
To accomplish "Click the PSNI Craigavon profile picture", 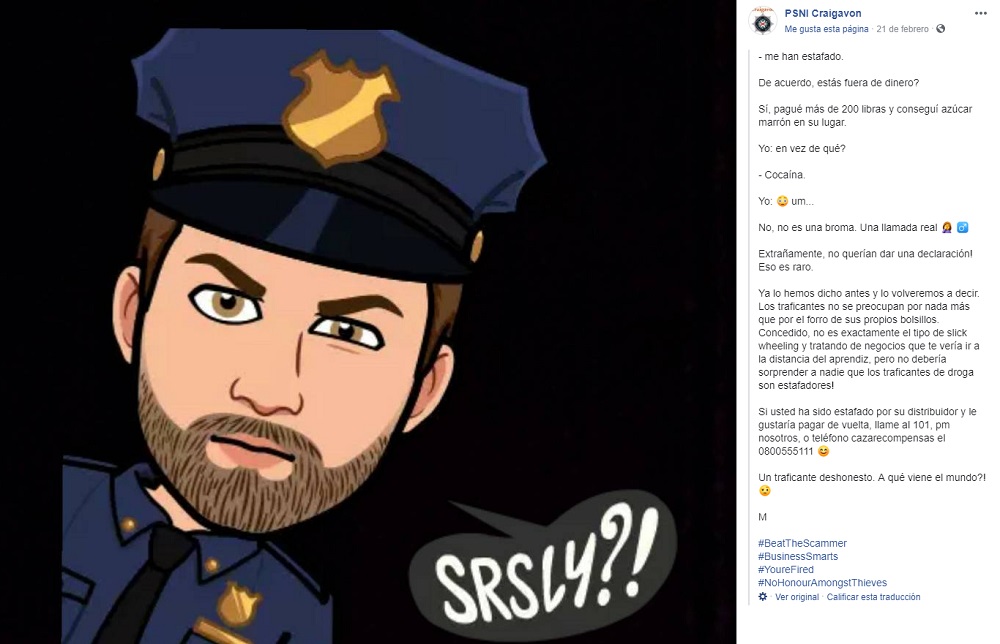I will point(765,21).
